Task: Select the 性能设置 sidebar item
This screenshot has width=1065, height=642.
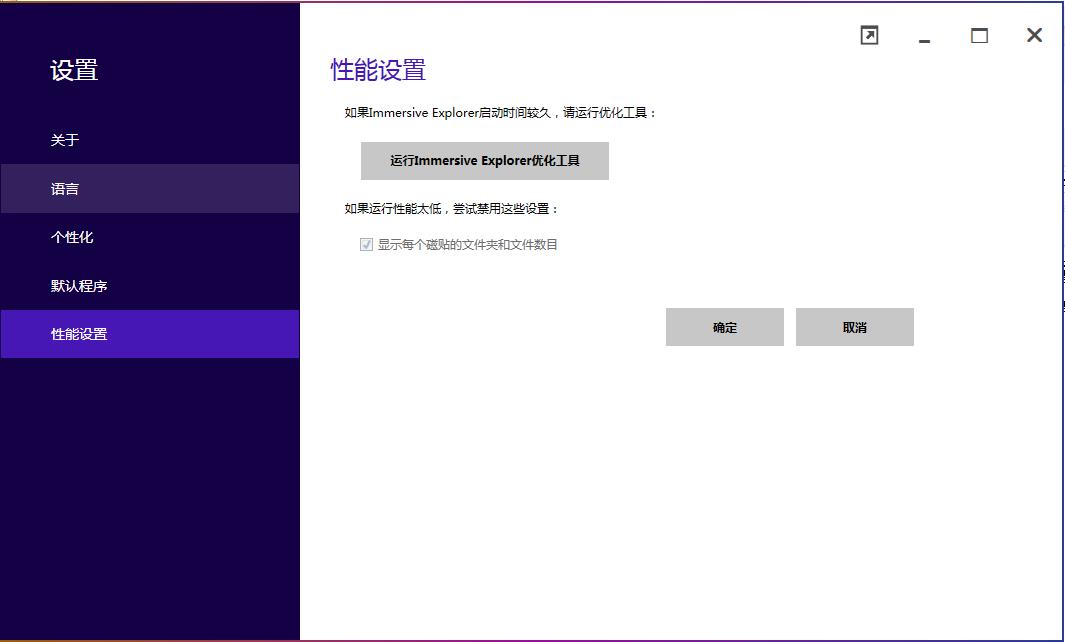Action: (79, 334)
